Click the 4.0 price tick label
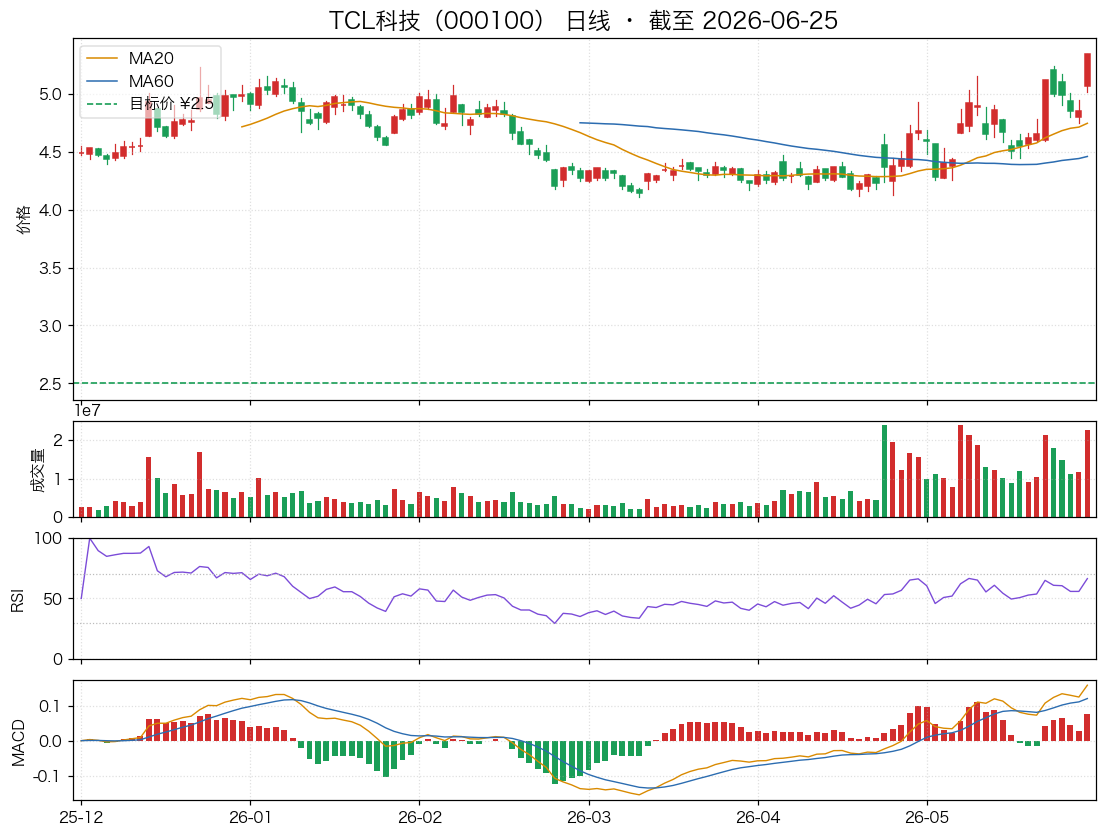Screen dimensions: 1106x837 click(50, 210)
